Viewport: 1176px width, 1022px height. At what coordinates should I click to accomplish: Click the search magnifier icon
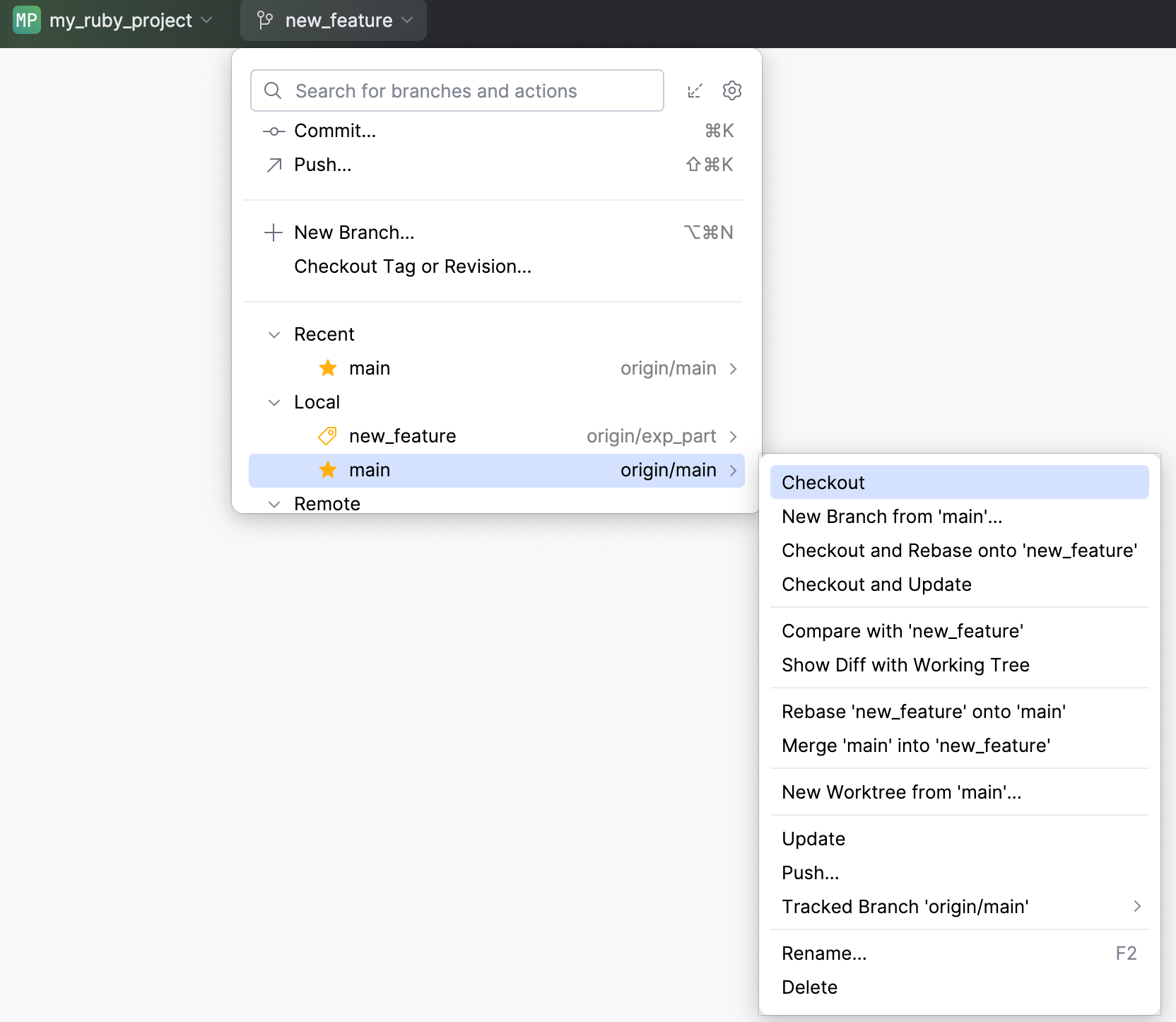pyautogui.click(x=273, y=90)
